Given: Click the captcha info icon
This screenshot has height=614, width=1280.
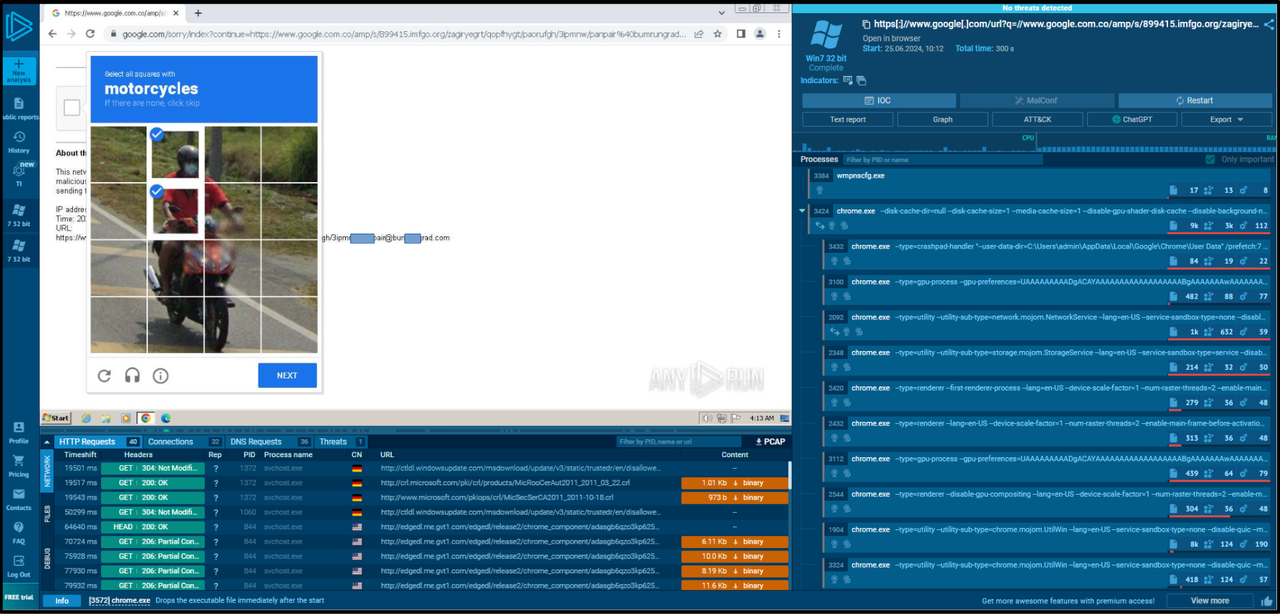Looking at the screenshot, I should coord(160,376).
